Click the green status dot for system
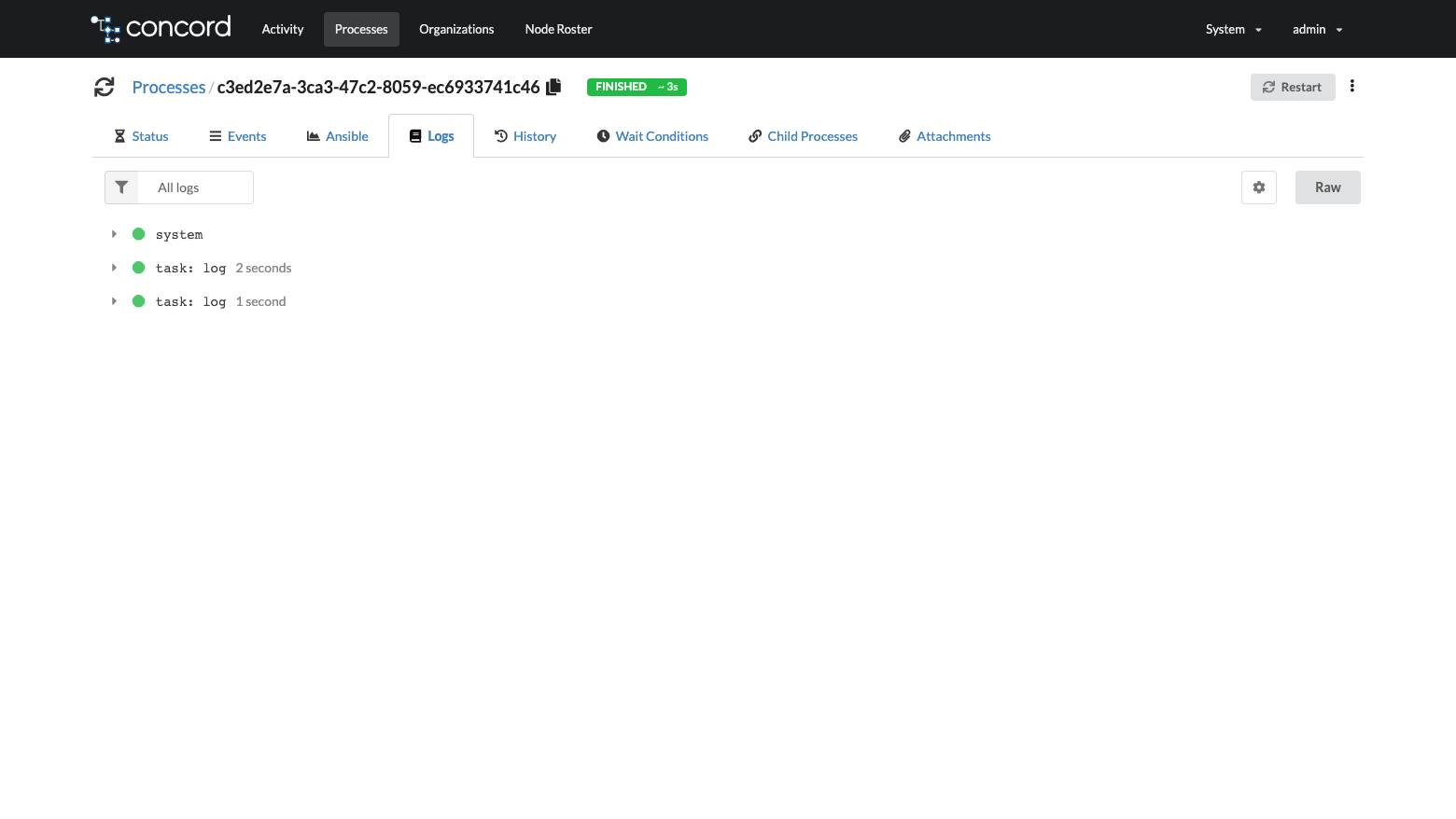Viewport: 1456px width, 819px height. coord(138,234)
